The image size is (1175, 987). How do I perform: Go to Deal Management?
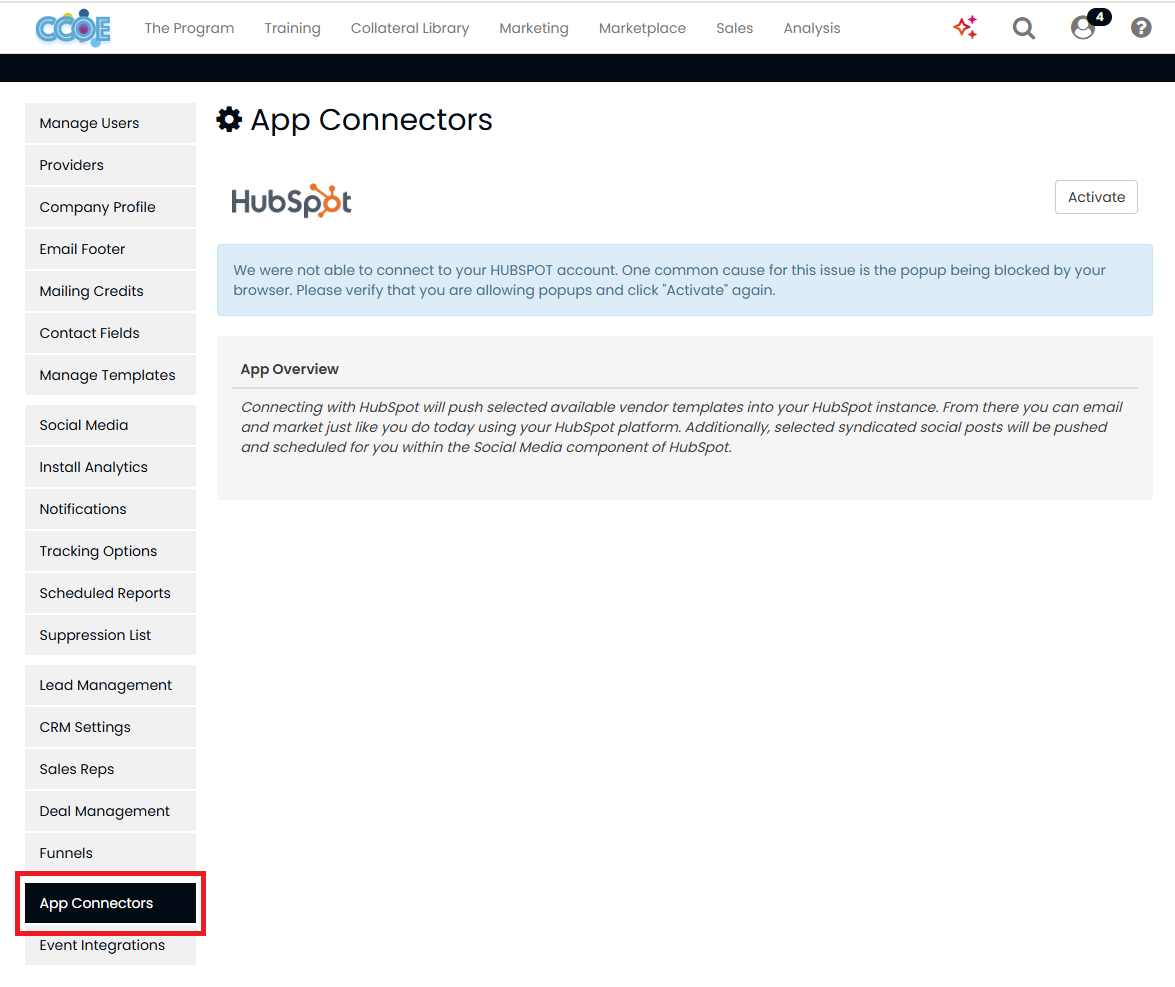[110, 811]
